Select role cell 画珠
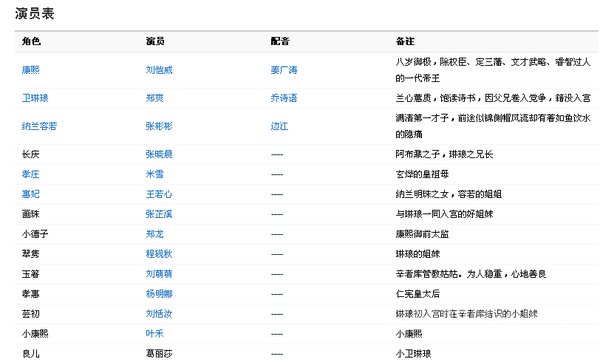 click(31, 214)
